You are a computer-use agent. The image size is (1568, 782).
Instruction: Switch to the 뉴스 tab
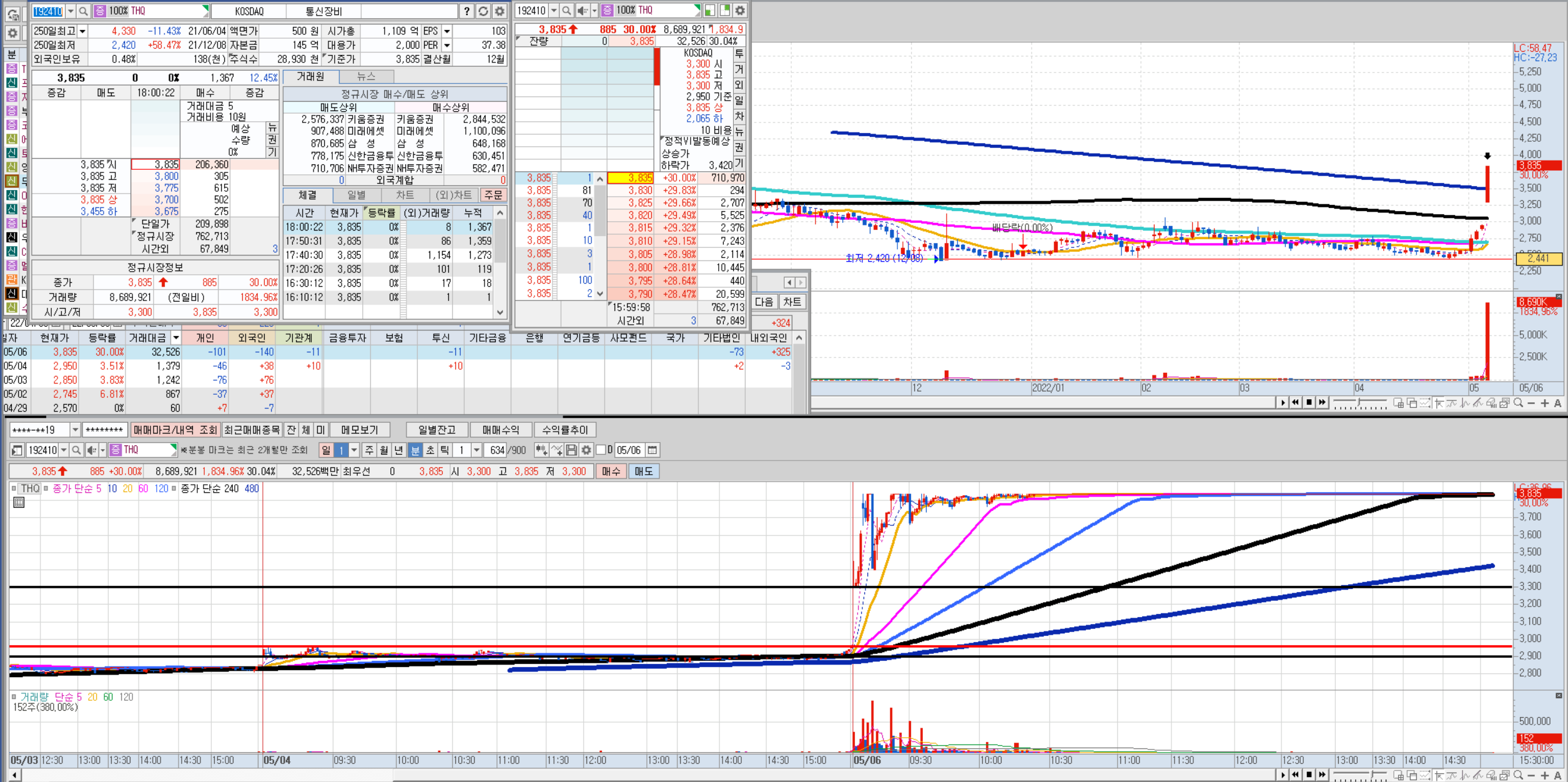click(x=367, y=77)
